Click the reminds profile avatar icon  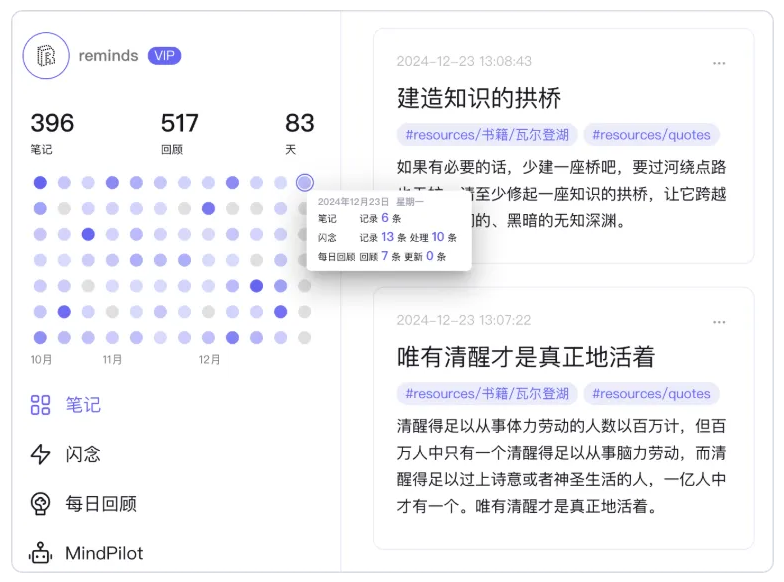tap(46, 56)
